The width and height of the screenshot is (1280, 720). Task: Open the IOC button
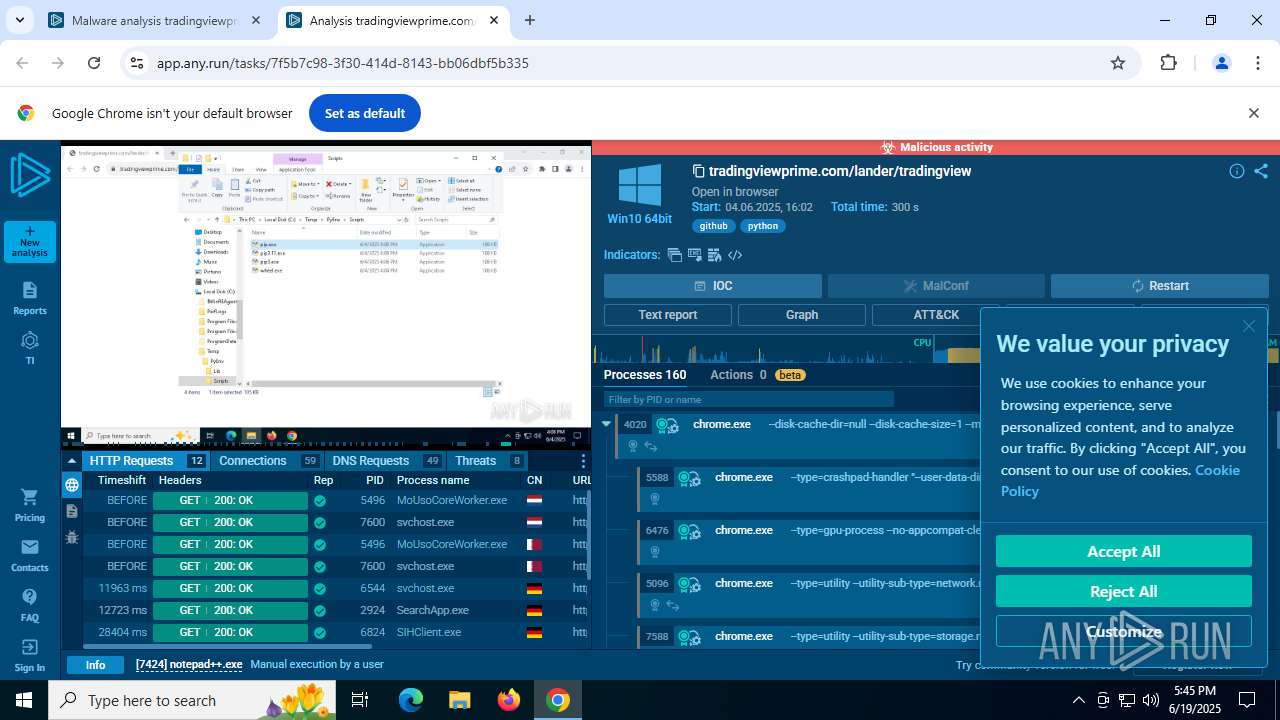pos(713,286)
